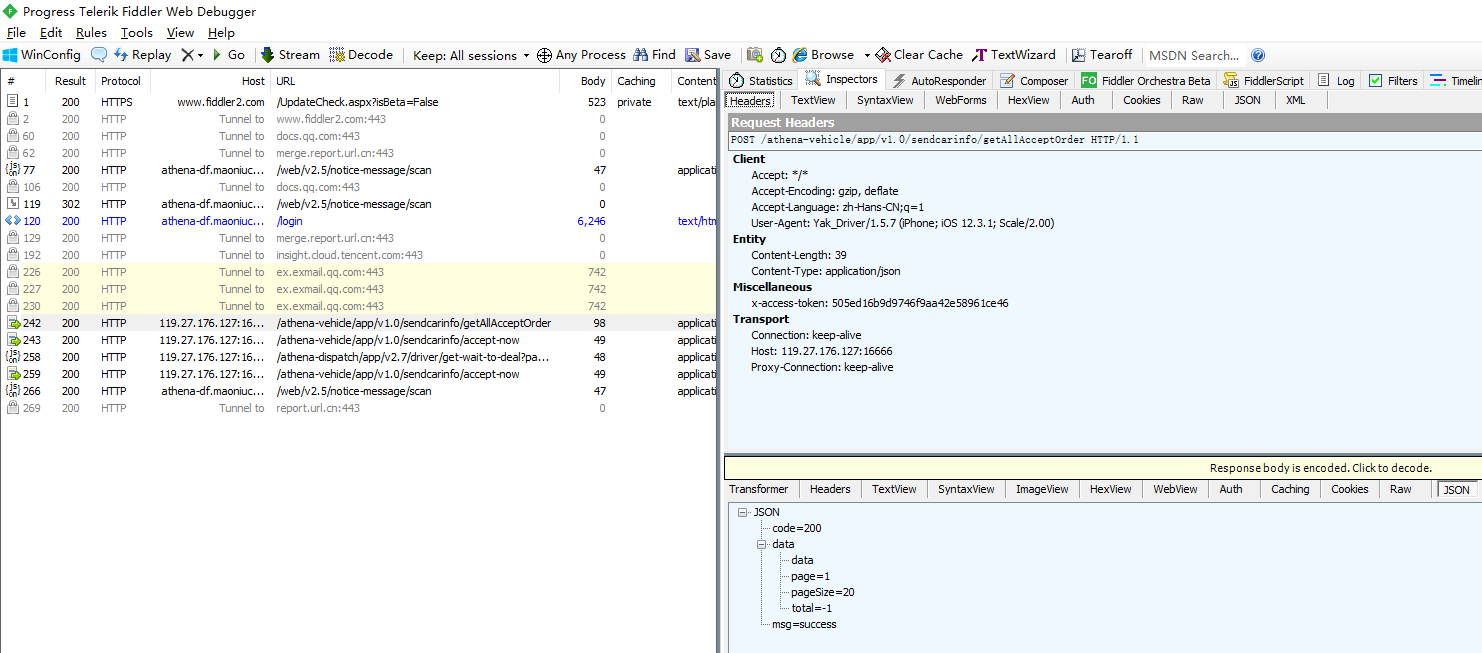Click the Any Process target picker
The width and height of the screenshot is (1482, 653).
[581, 55]
